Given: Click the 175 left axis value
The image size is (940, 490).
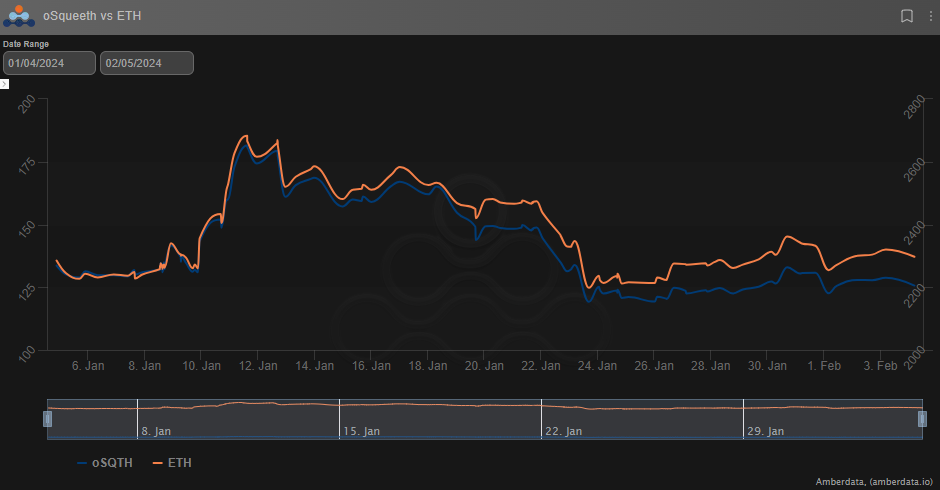Looking at the screenshot, I should 27,166.
